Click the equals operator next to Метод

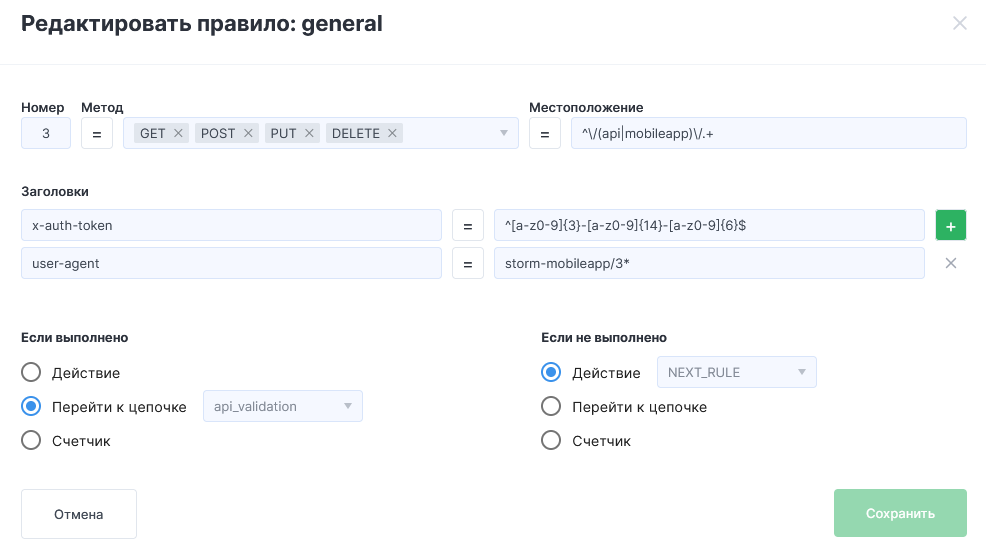point(97,133)
